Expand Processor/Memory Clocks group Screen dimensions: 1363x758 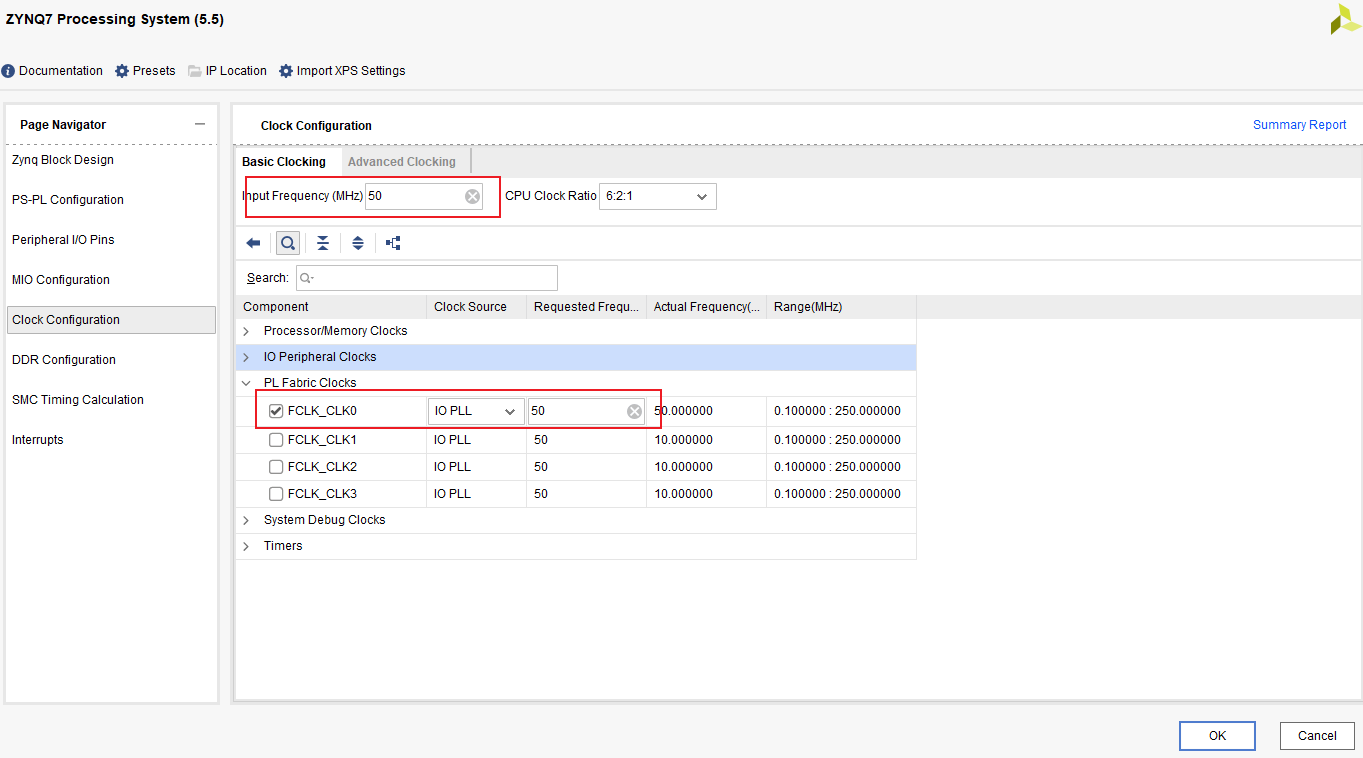tap(246, 331)
